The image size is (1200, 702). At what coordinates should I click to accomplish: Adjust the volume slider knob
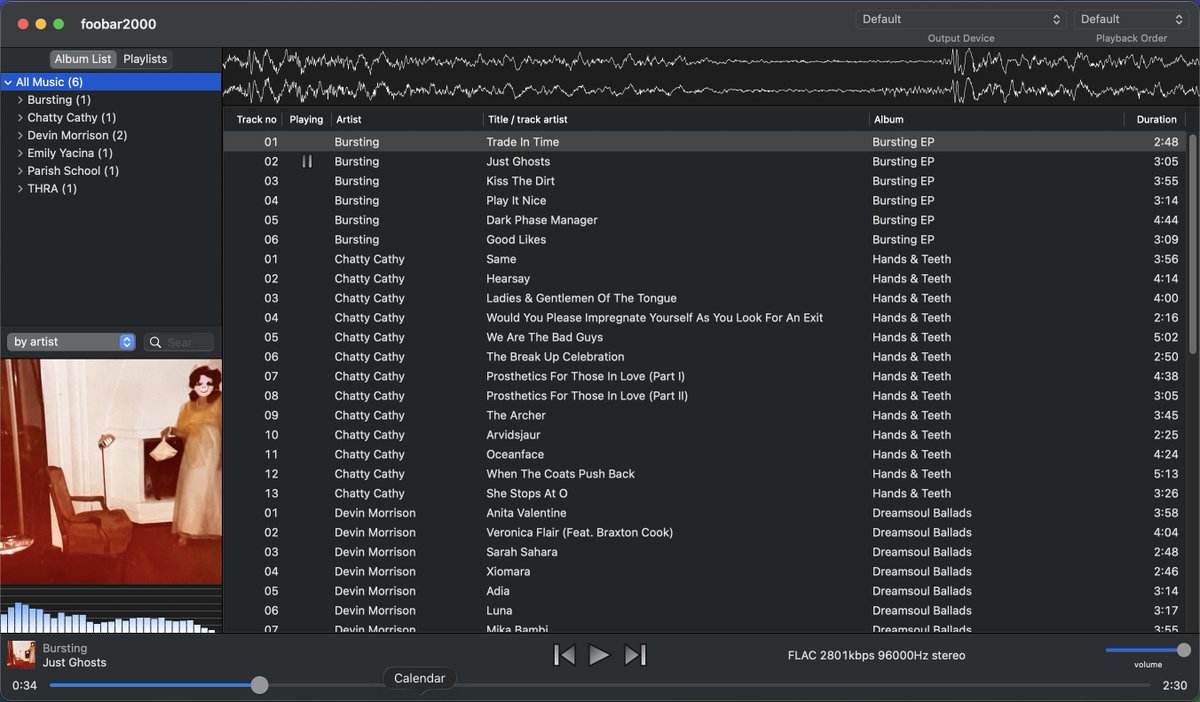(1184, 650)
